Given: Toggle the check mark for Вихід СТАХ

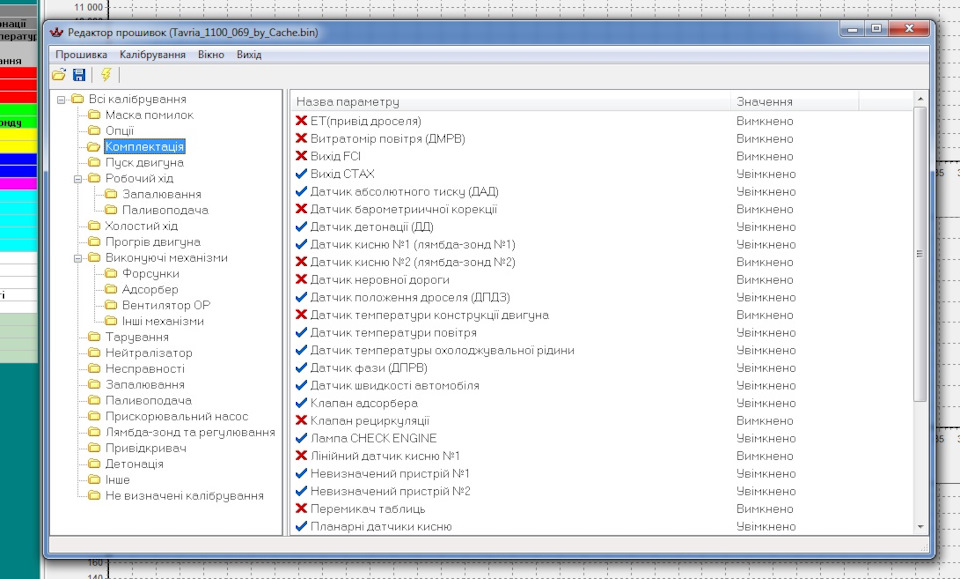Looking at the screenshot, I should click(301, 174).
